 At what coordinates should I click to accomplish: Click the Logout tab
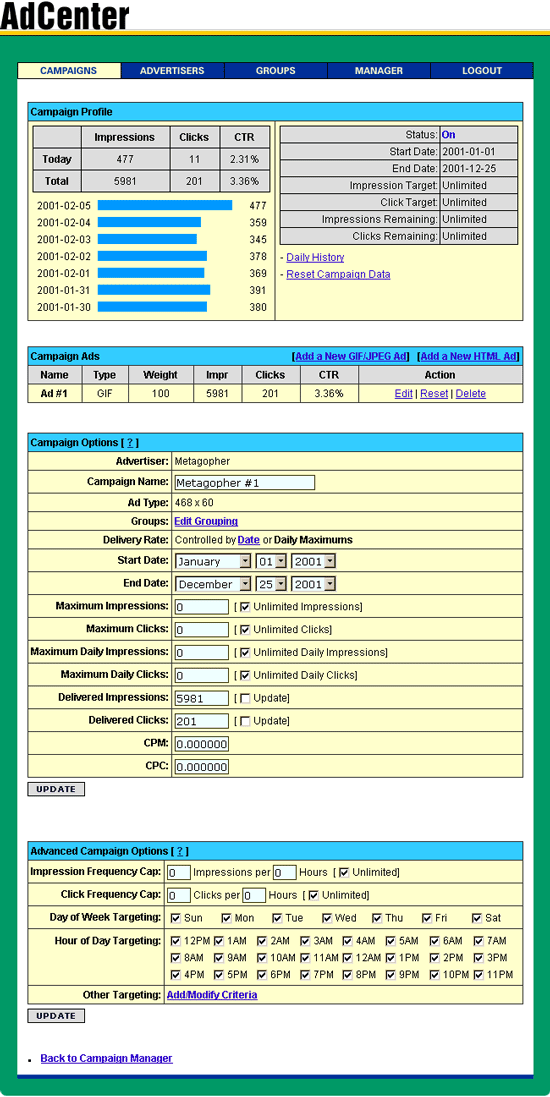482,71
